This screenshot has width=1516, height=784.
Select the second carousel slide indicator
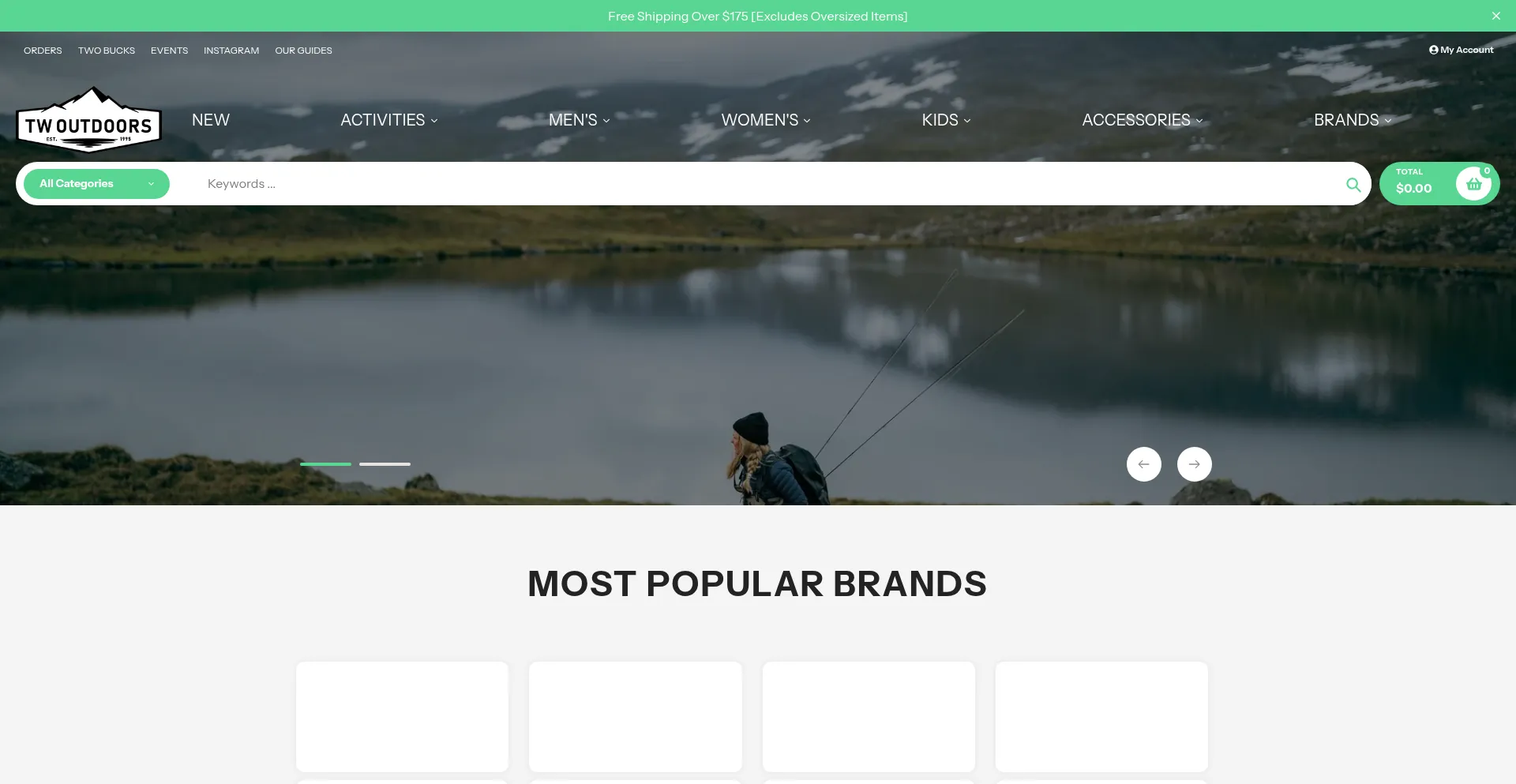tap(385, 464)
